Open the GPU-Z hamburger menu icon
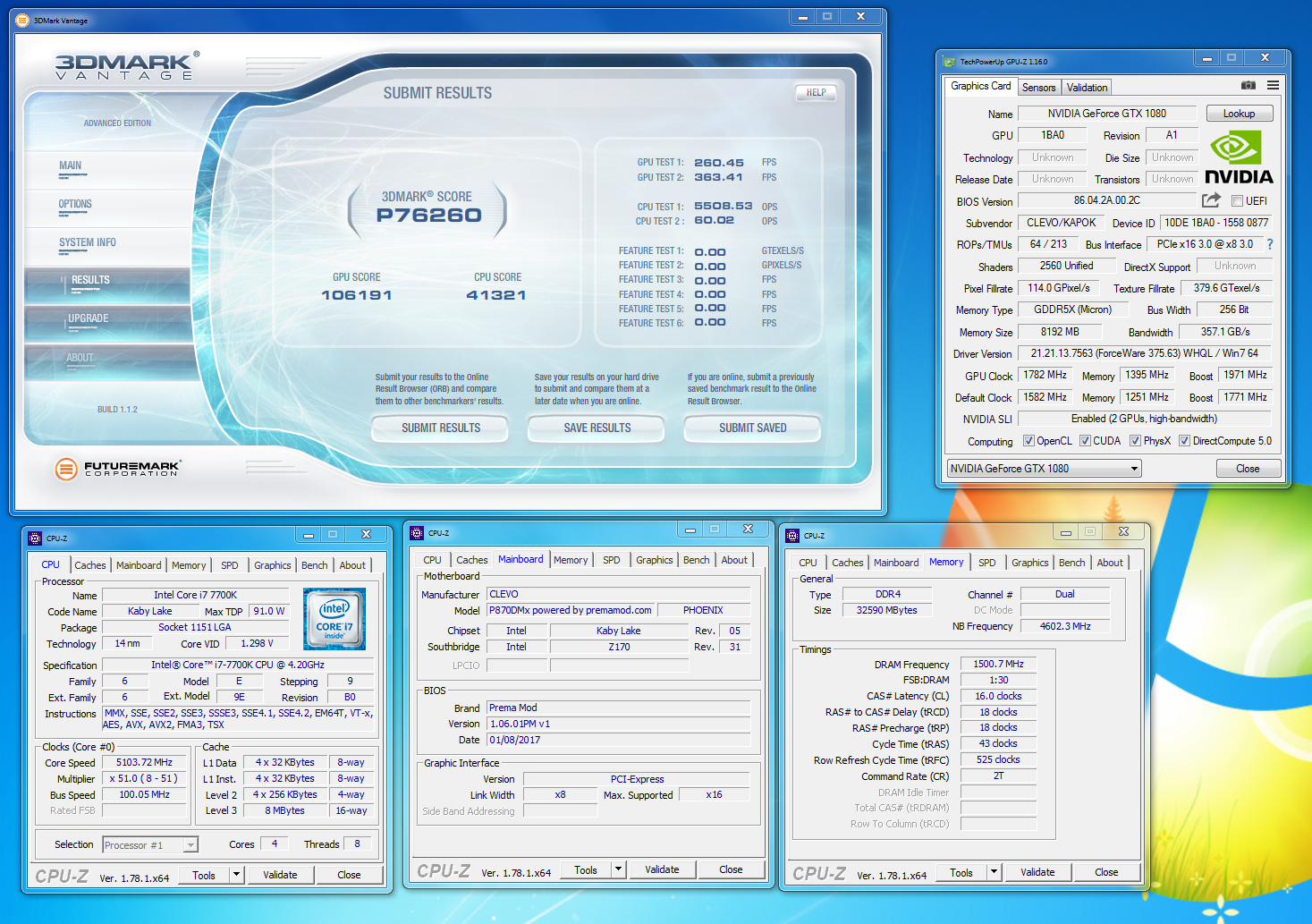 click(x=1273, y=86)
